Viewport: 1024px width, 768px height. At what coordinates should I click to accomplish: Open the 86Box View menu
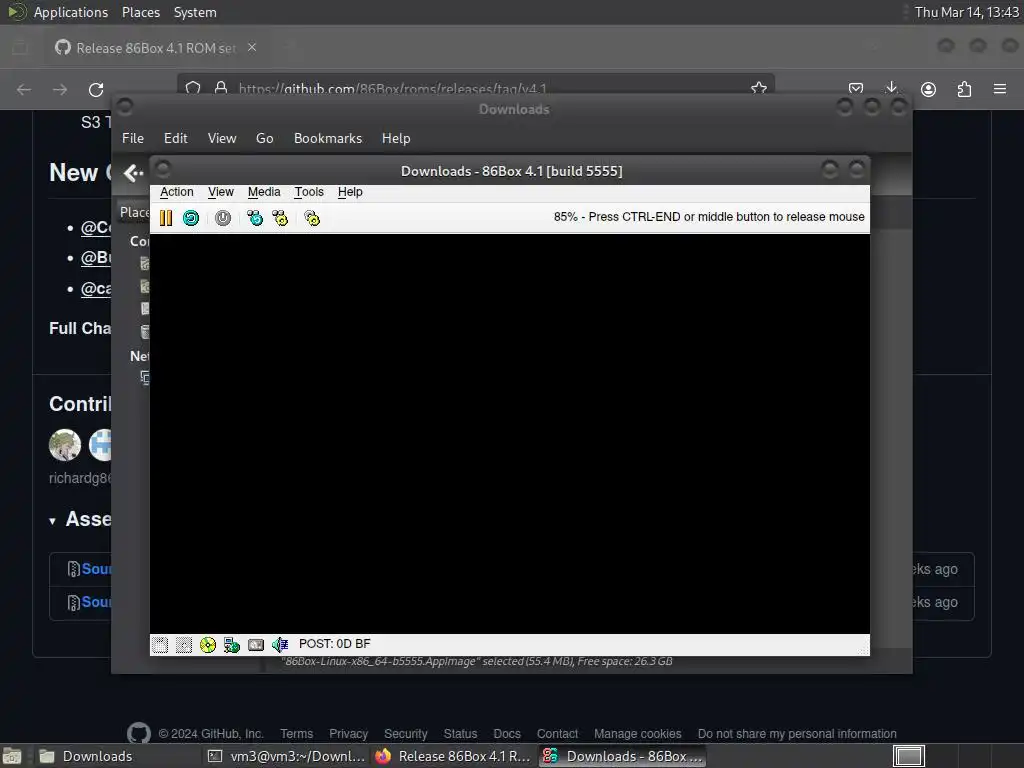221,192
